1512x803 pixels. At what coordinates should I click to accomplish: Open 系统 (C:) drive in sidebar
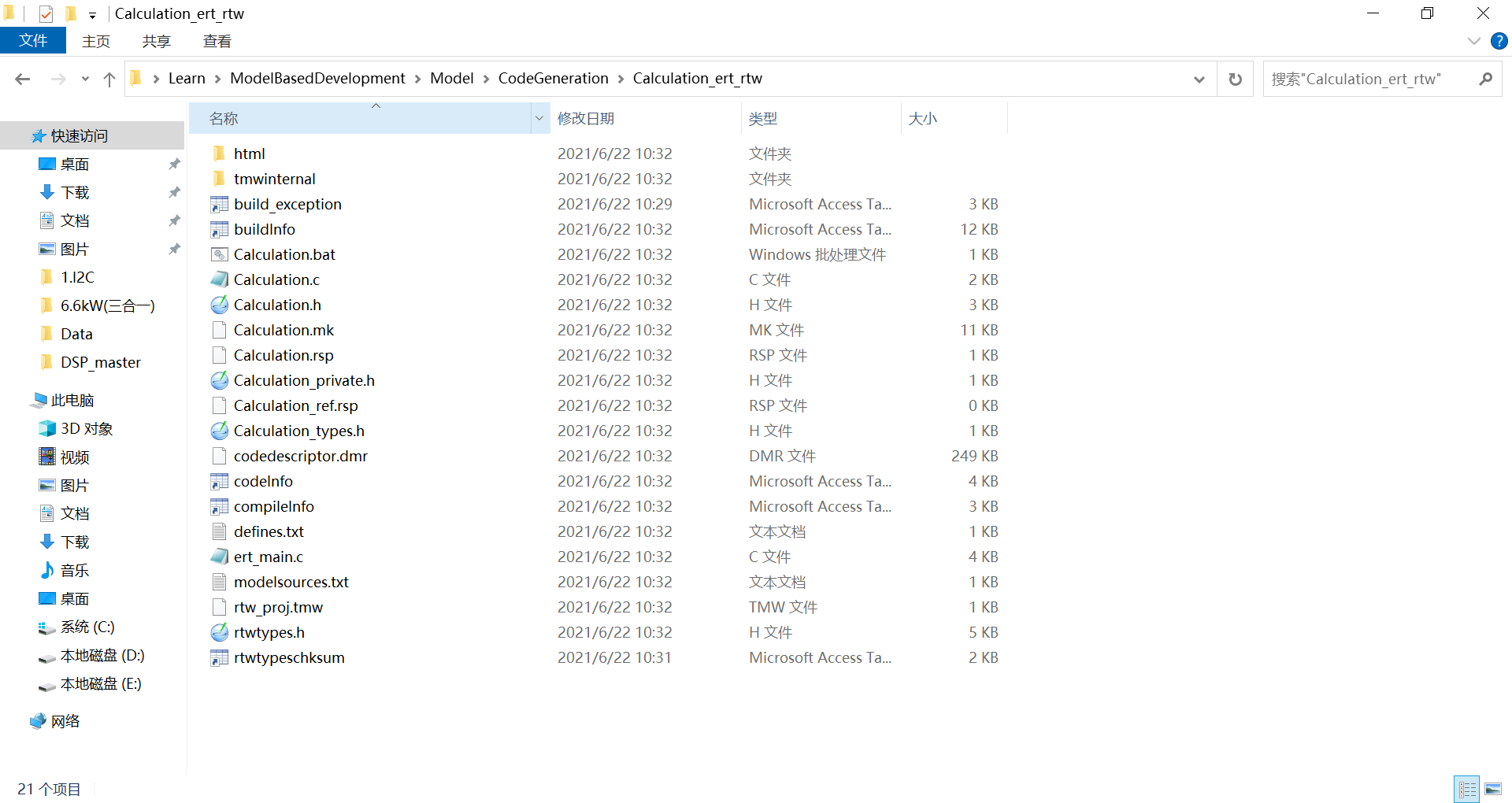[87, 627]
